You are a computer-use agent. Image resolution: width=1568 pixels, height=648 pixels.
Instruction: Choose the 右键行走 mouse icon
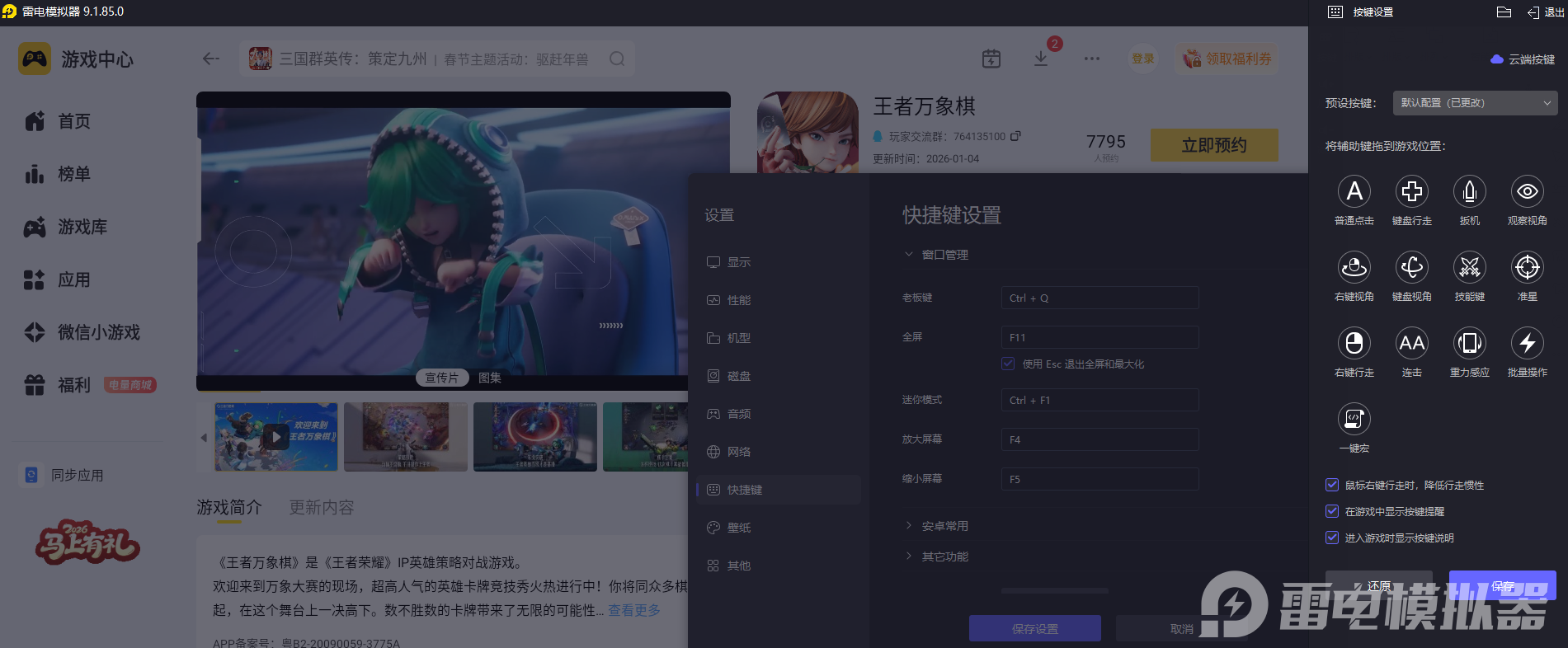pyautogui.click(x=1354, y=343)
